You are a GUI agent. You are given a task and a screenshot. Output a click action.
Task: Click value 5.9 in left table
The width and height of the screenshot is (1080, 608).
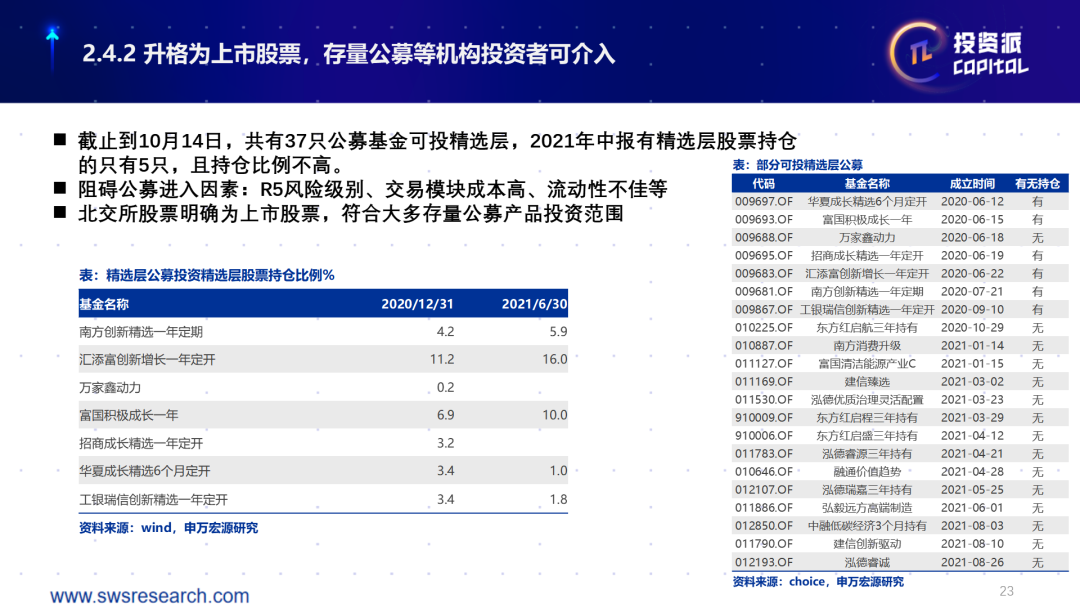click(558, 332)
